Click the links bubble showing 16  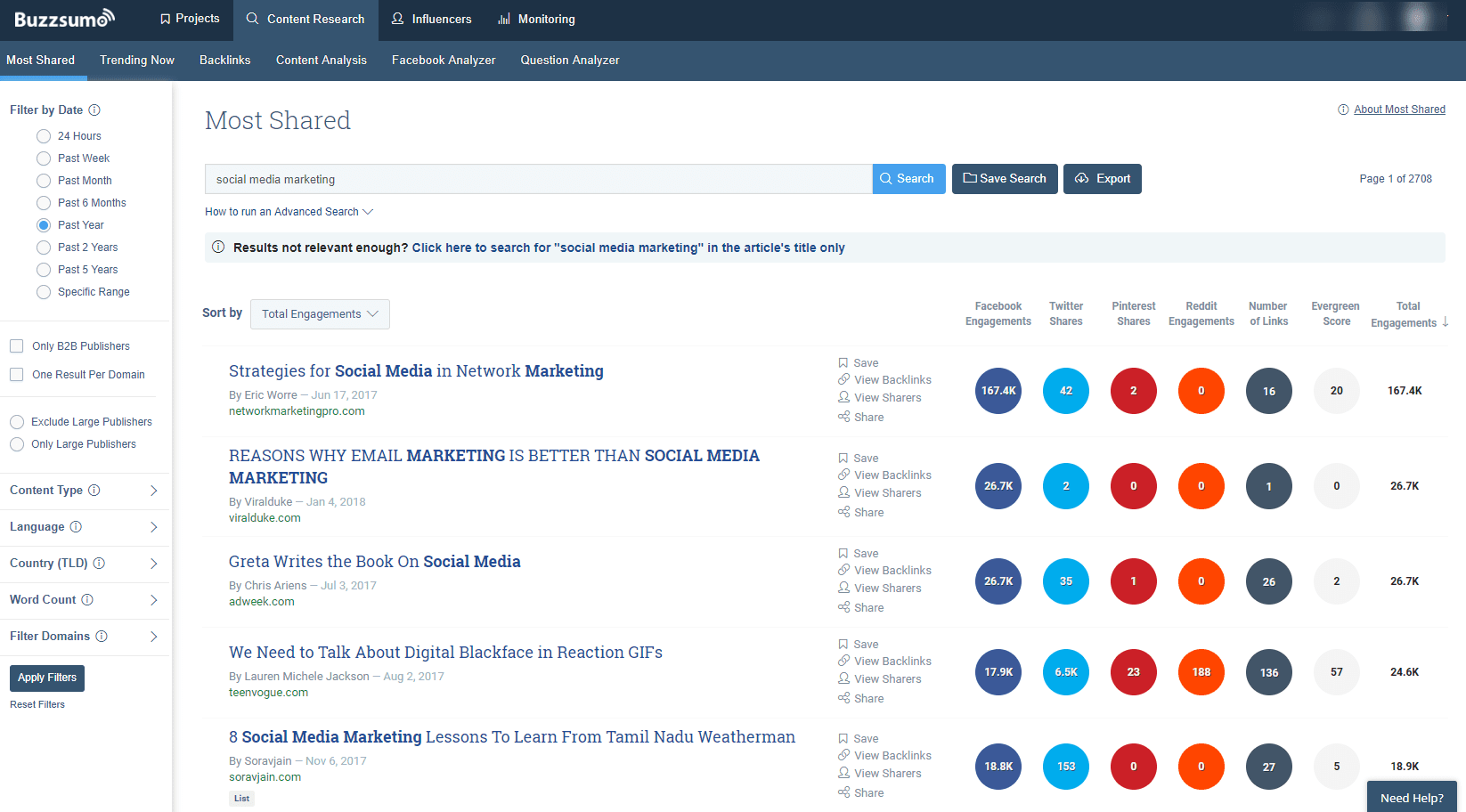[x=1269, y=391]
